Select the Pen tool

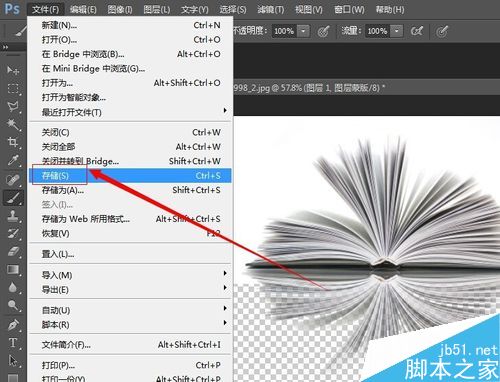pyautogui.click(x=13, y=325)
